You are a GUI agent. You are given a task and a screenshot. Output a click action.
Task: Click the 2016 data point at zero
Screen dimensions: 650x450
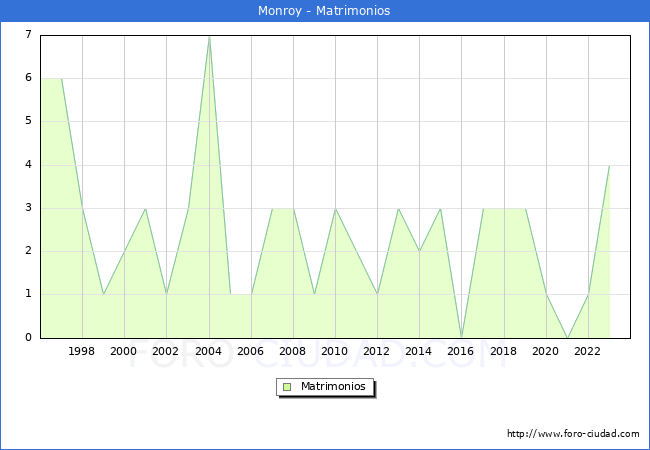[461, 337]
